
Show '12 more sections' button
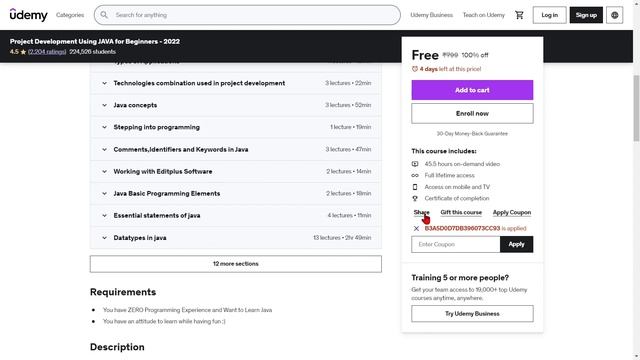tap(236, 264)
